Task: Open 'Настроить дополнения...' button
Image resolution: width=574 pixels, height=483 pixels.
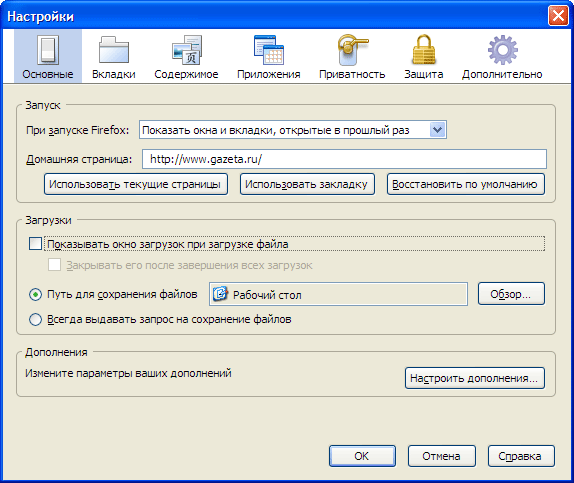Action: tap(475, 378)
